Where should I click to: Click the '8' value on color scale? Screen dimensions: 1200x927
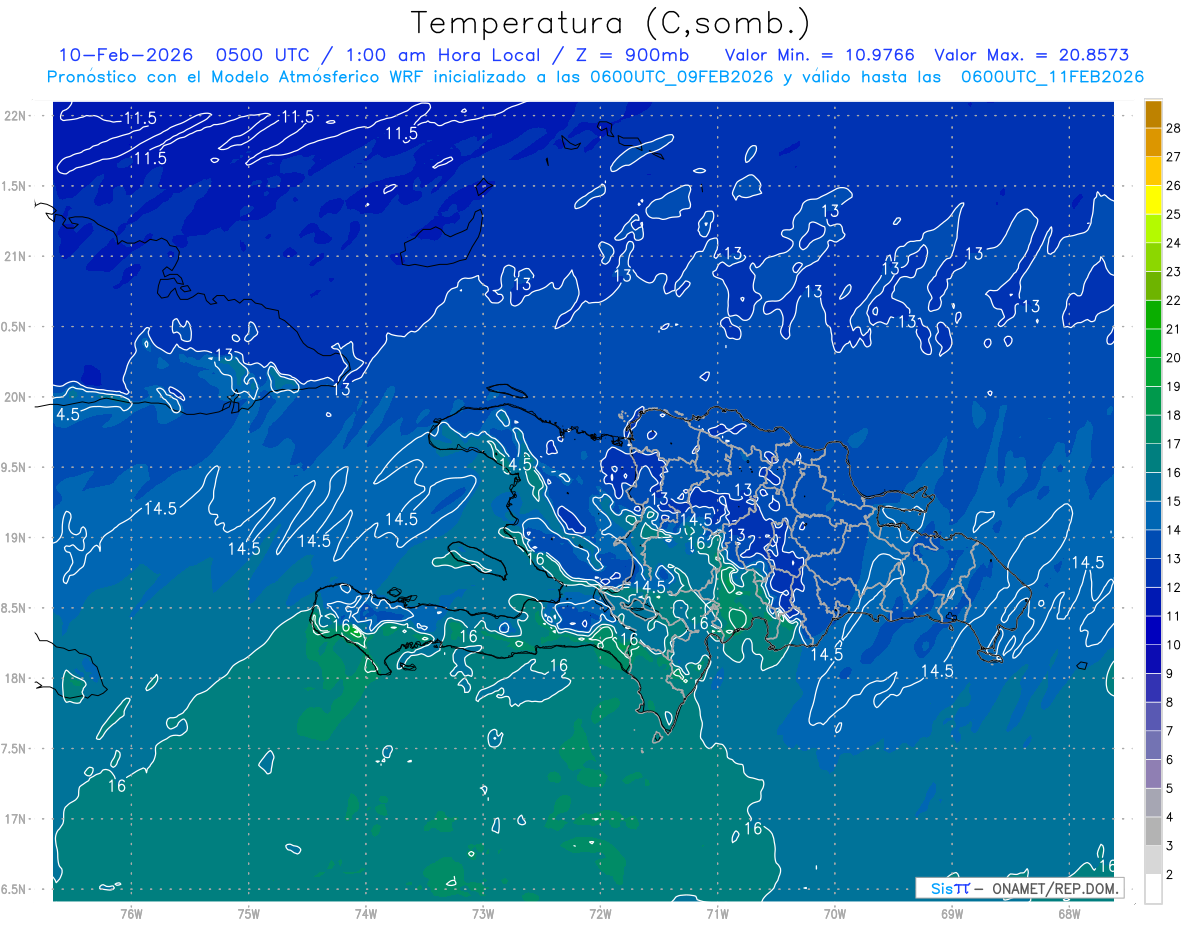click(x=1170, y=703)
